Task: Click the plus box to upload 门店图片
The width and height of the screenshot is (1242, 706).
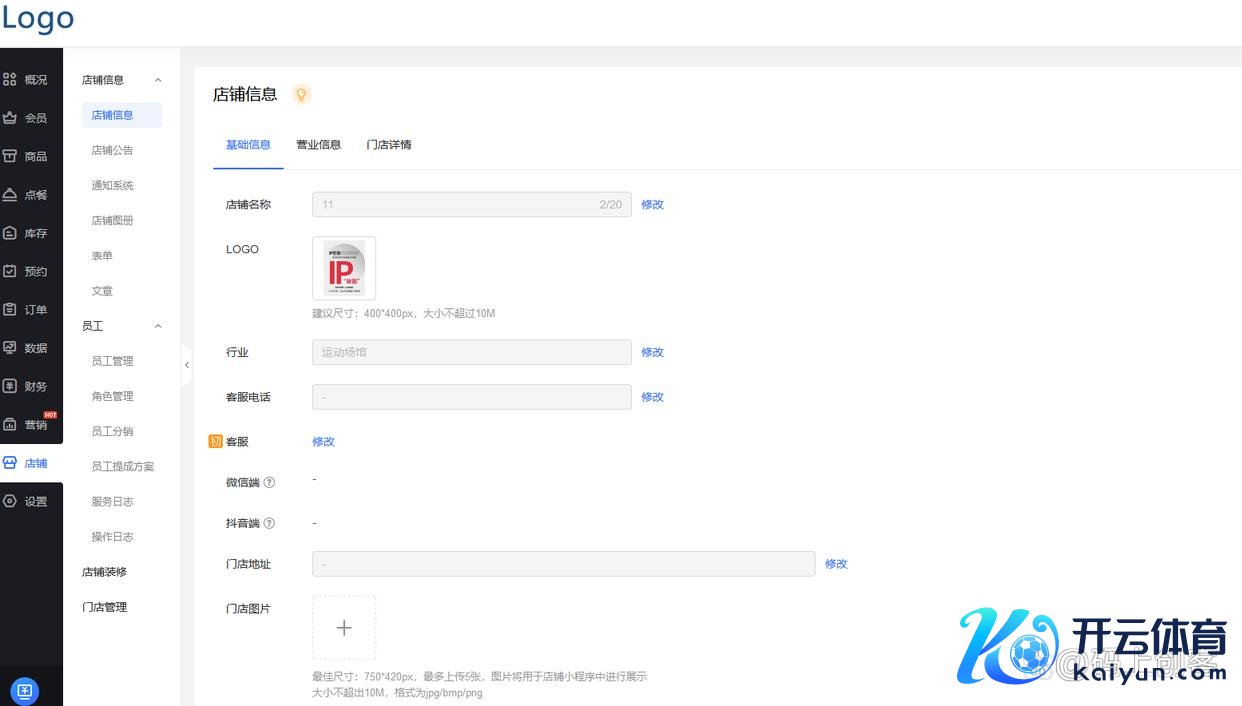Action: coord(344,628)
